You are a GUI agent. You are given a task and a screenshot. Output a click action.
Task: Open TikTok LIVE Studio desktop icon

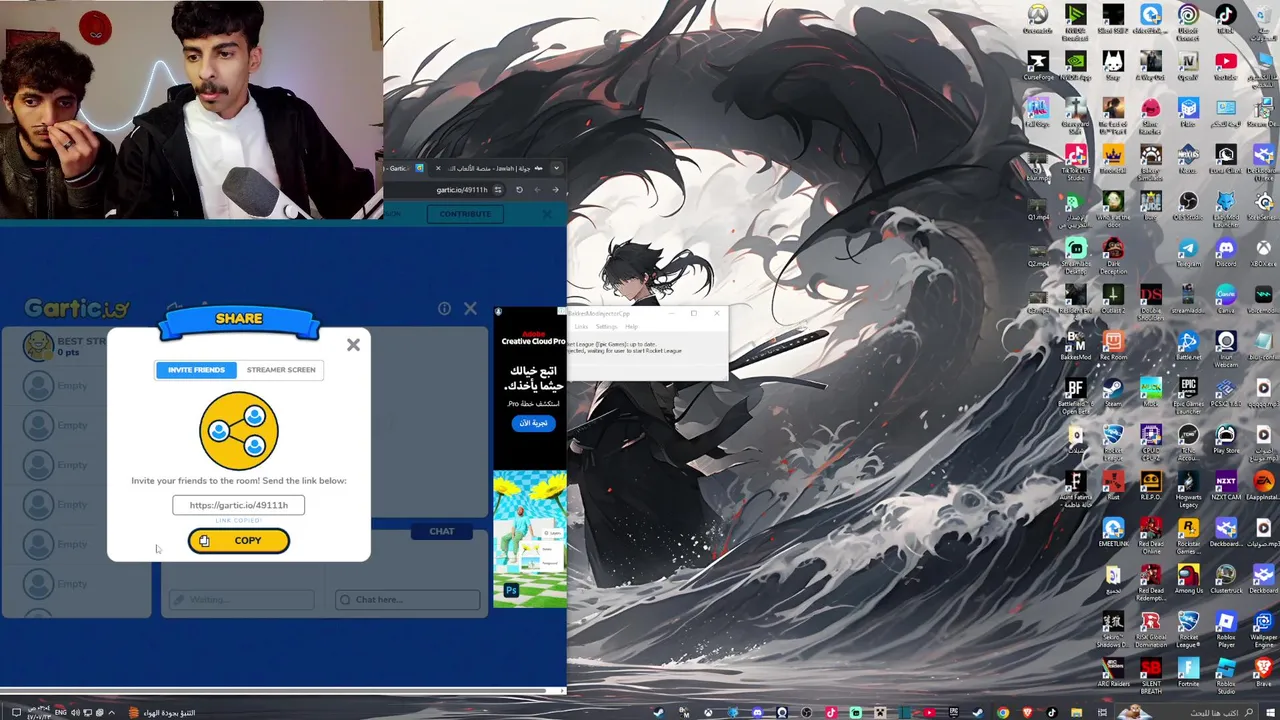[x=1076, y=162]
